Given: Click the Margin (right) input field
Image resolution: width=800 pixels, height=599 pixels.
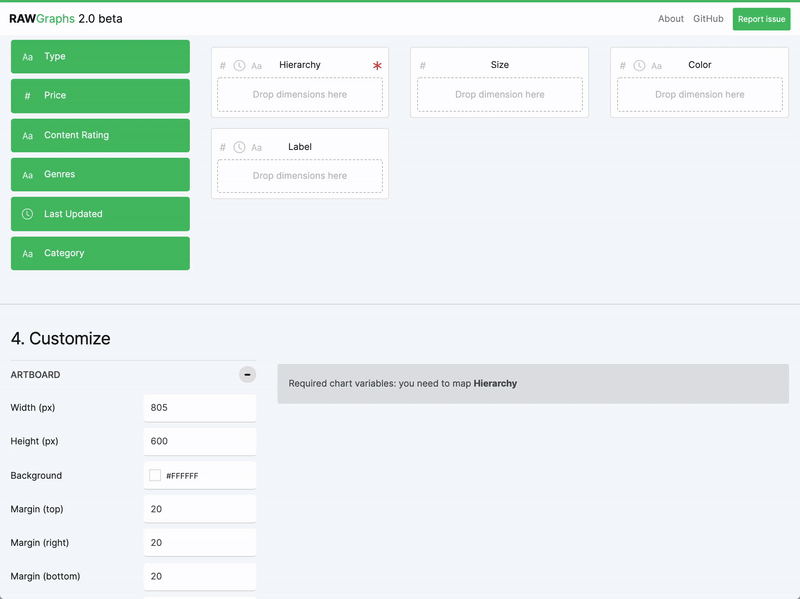Looking at the screenshot, I should 200,543.
